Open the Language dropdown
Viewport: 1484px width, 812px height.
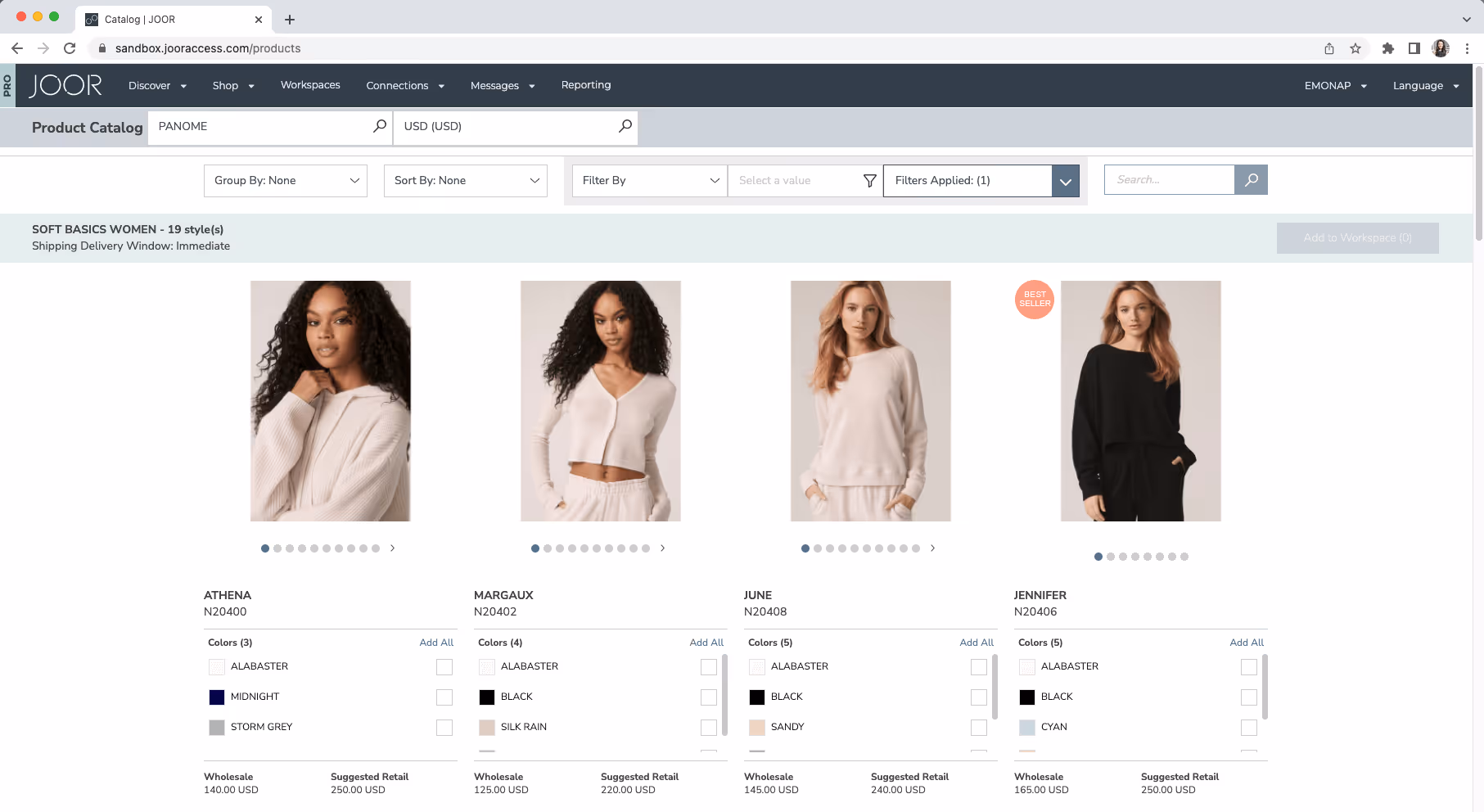1426,85
